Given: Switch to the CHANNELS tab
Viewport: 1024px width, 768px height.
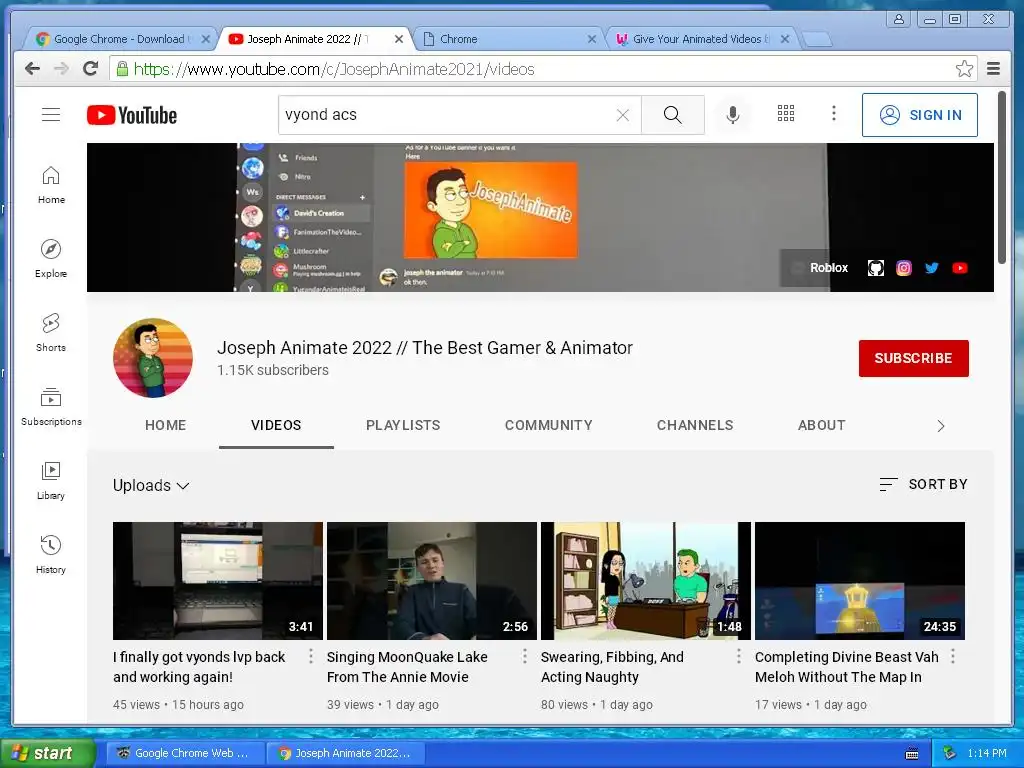Looking at the screenshot, I should pos(695,425).
